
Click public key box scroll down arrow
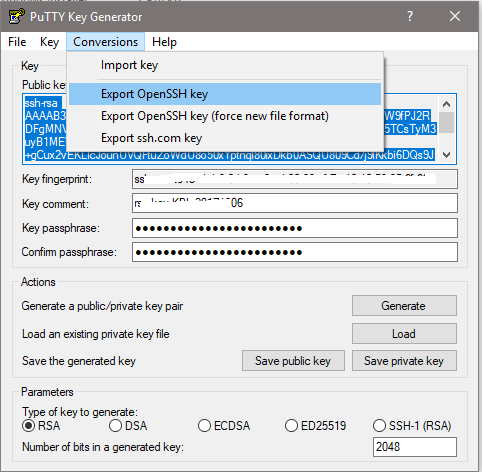[446, 155]
